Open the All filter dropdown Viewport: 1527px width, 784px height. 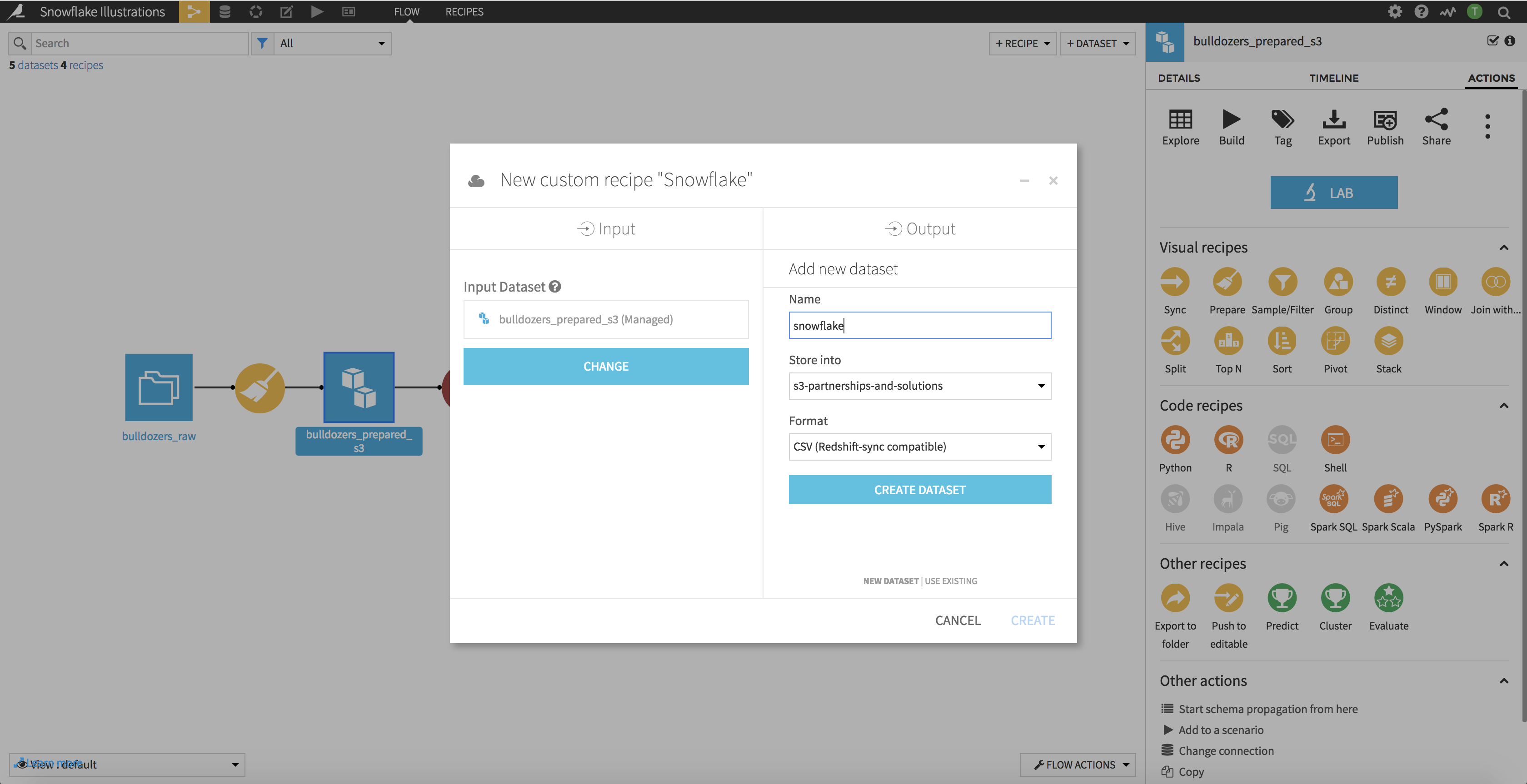tap(333, 43)
